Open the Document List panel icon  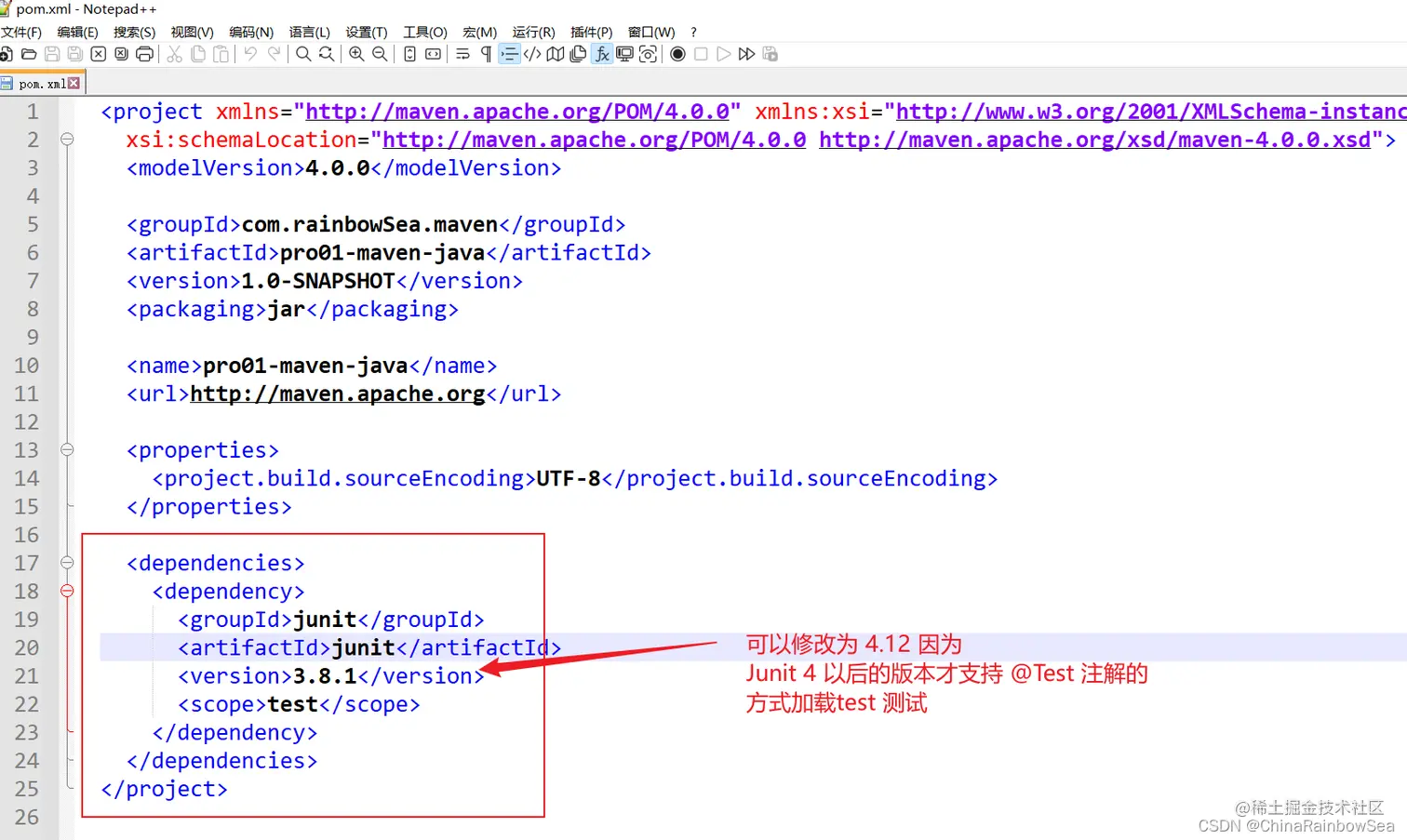pos(578,54)
